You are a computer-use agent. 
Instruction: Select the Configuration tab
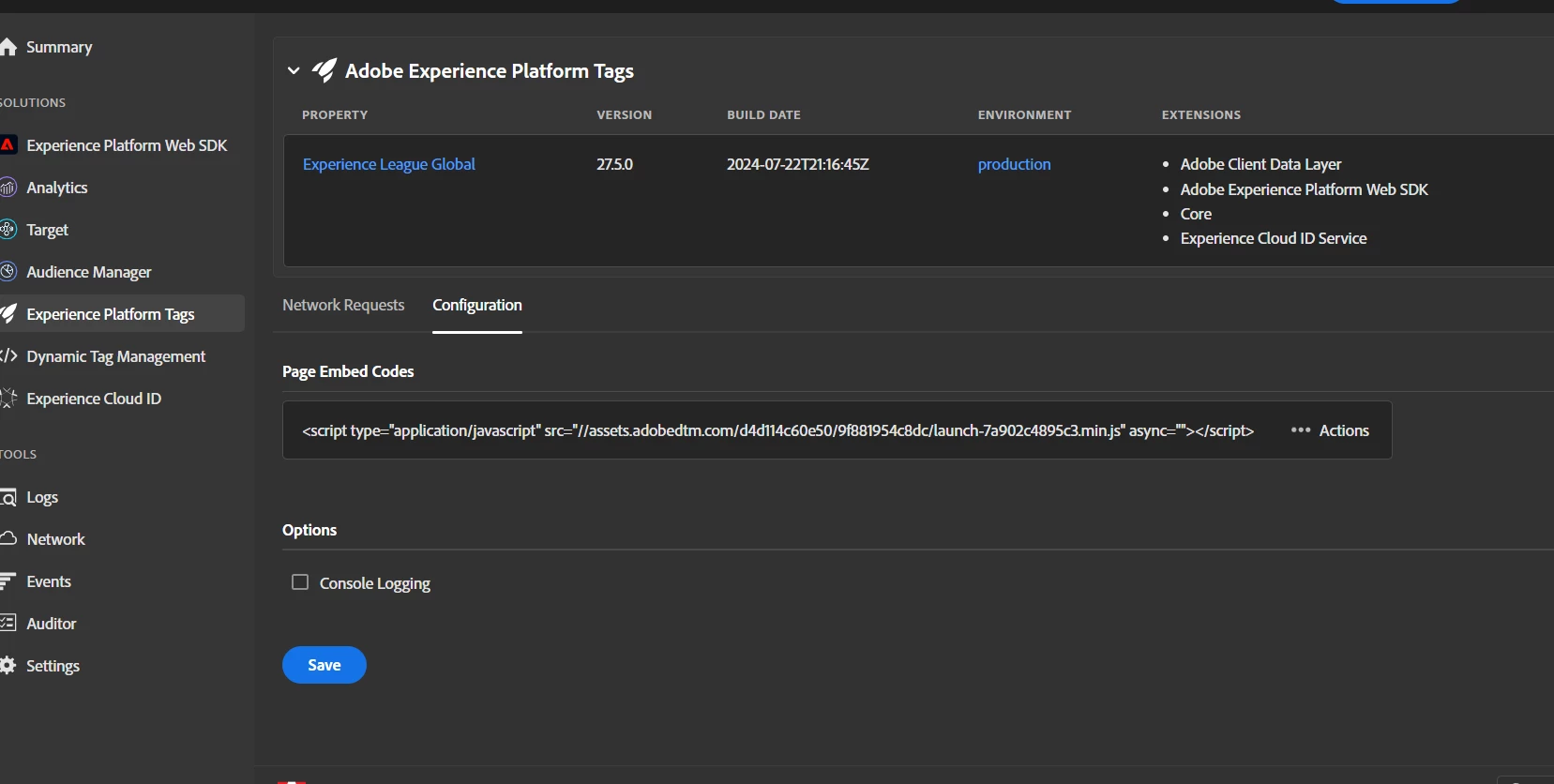[x=476, y=305]
